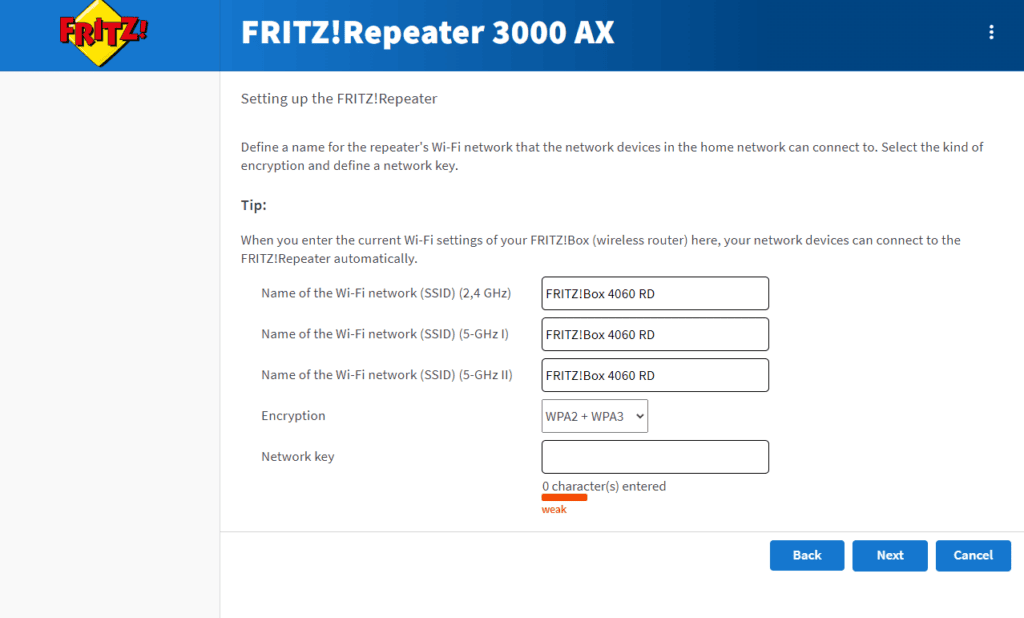1024x618 pixels.
Task: Click the "weak" strength label
Action: click(x=554, y=509)
